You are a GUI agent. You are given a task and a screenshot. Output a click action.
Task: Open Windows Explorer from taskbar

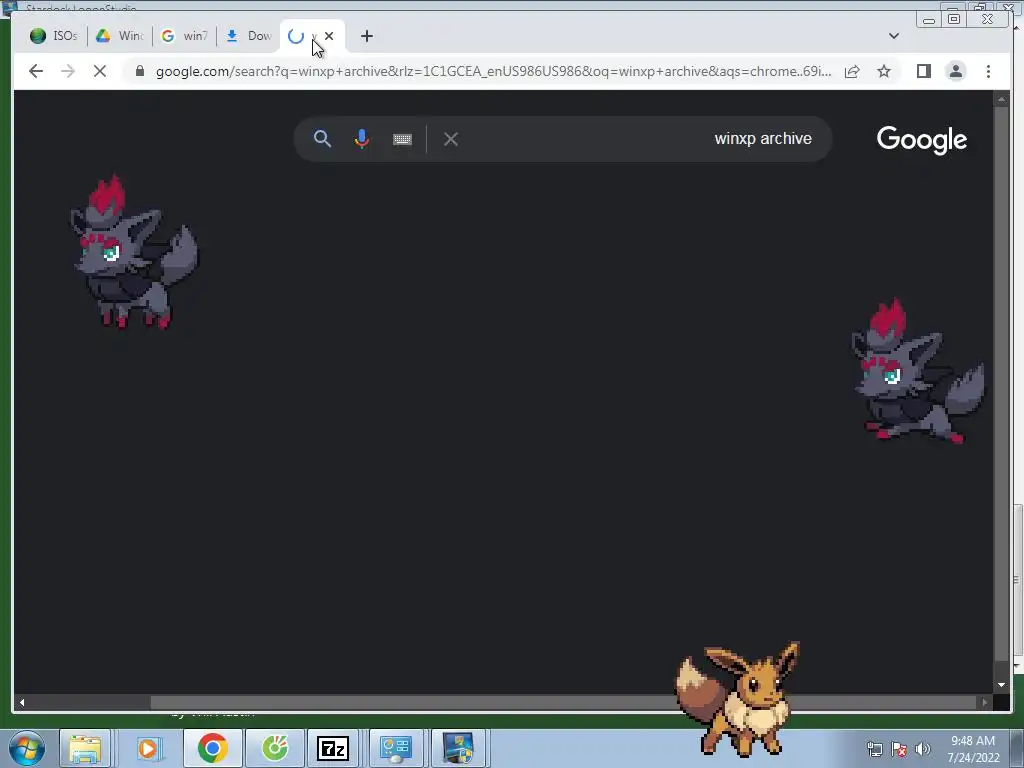85,748
